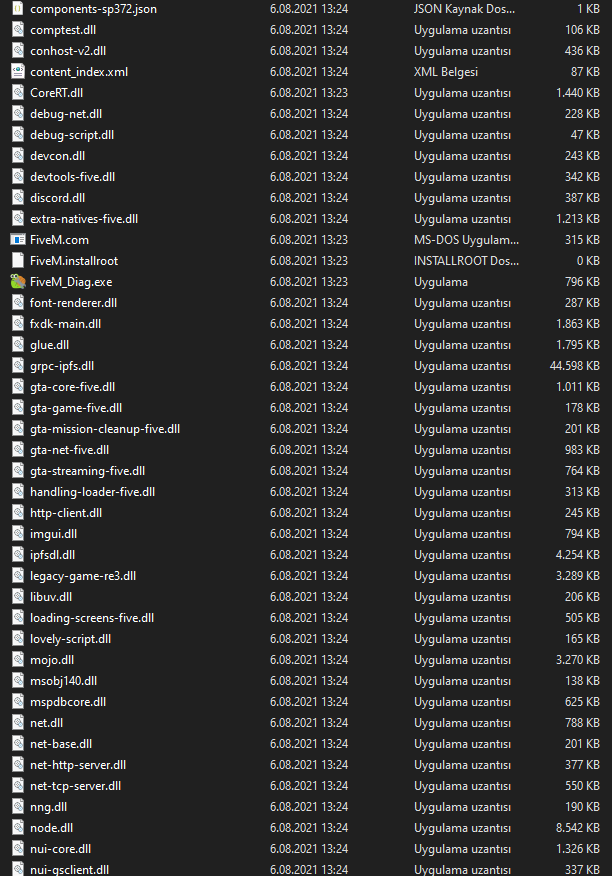
Task: Click the components-sp372.json file icon
Action: [18, 9]
